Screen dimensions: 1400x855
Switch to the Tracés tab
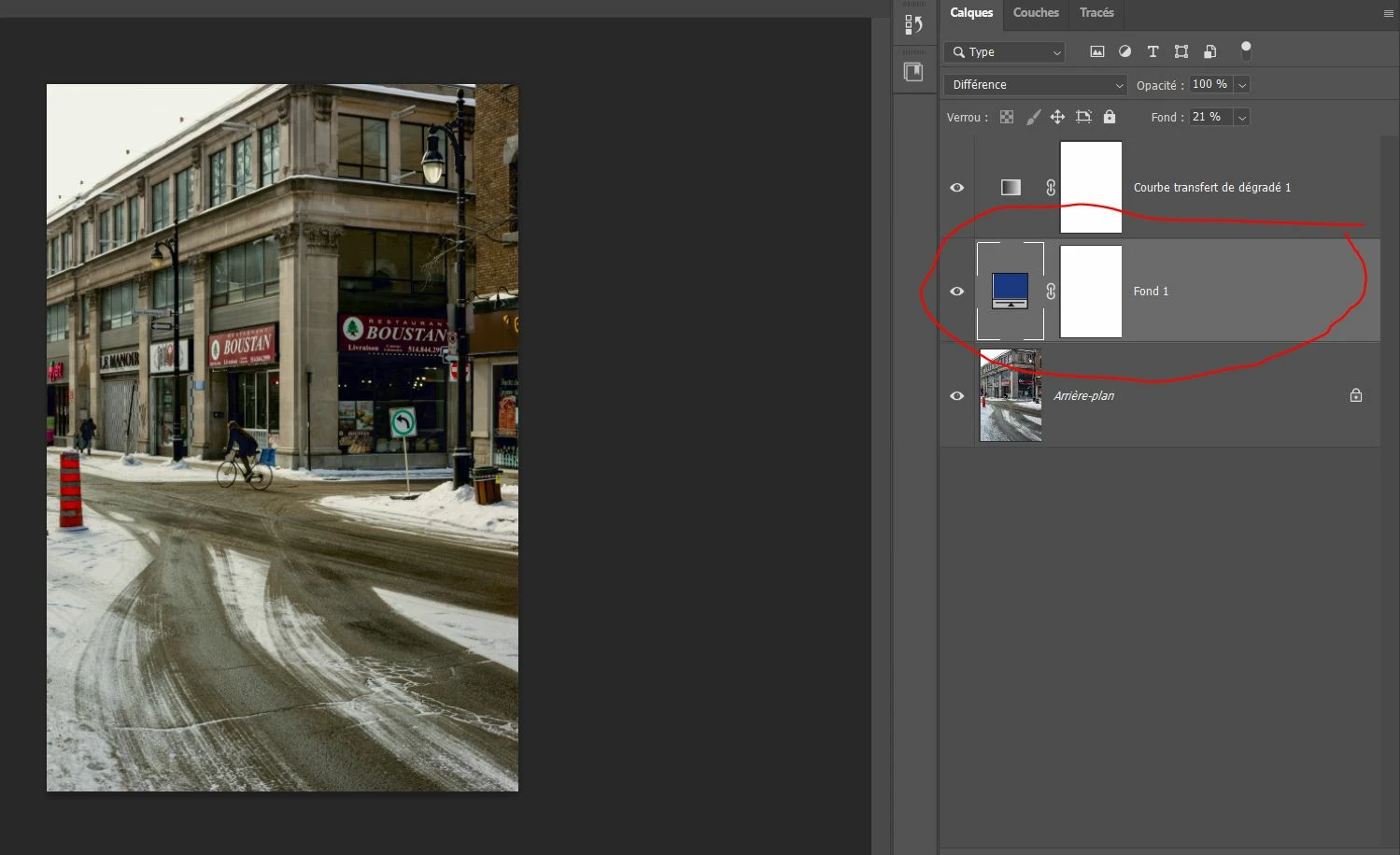(x=1096, y=13)
